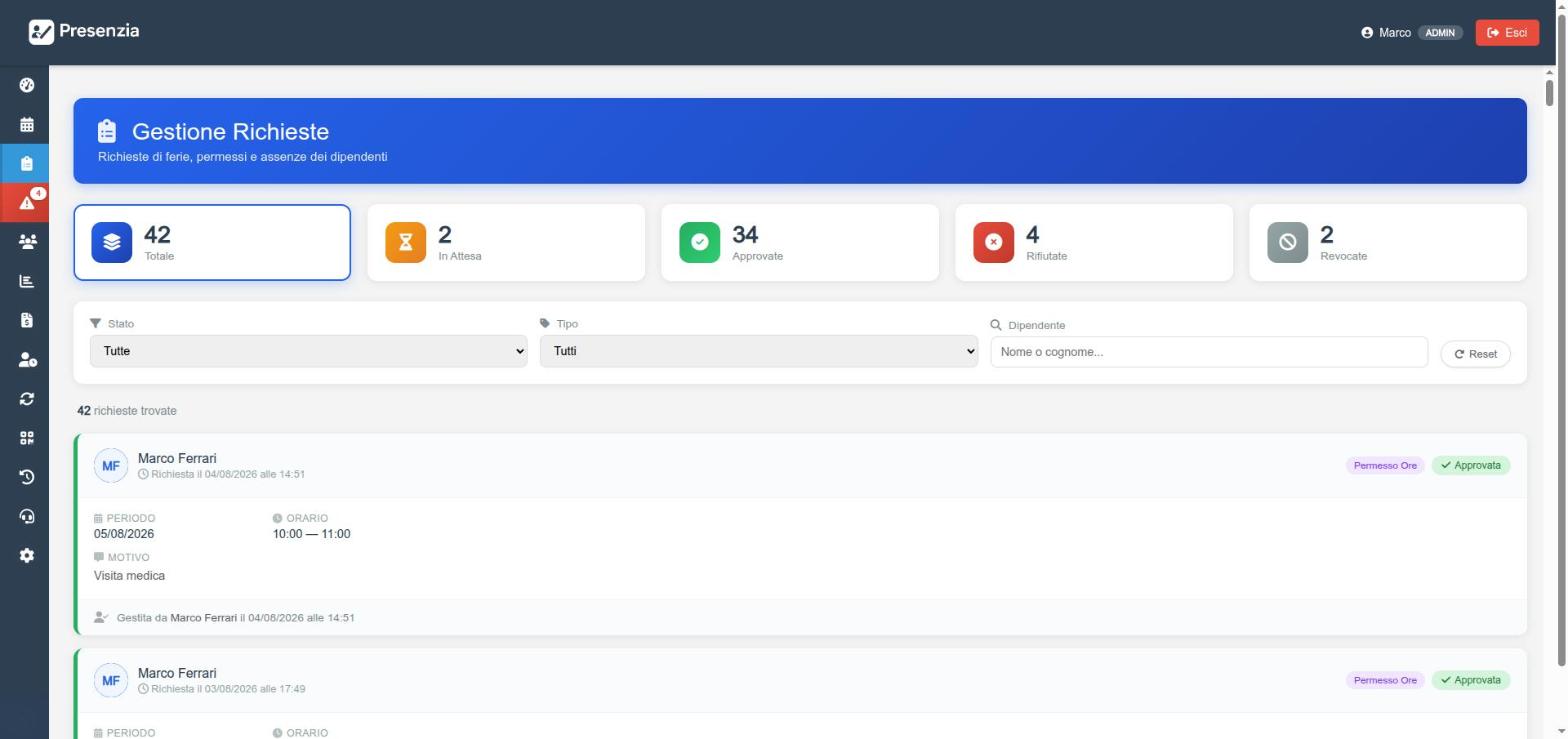Open the employees group icon in sidebar

[27, 242]
